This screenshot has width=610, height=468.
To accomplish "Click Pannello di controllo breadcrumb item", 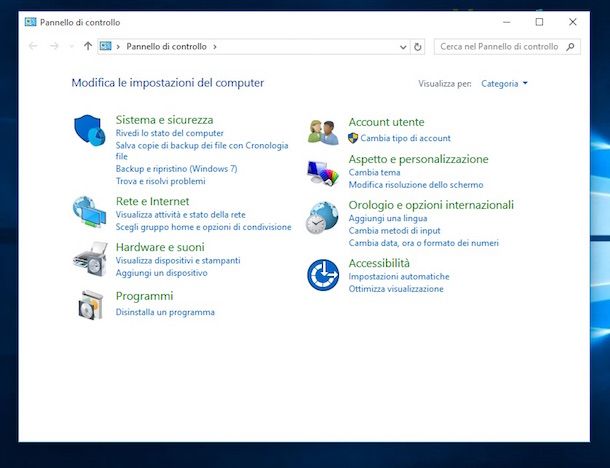I will (x=167, y=46).
